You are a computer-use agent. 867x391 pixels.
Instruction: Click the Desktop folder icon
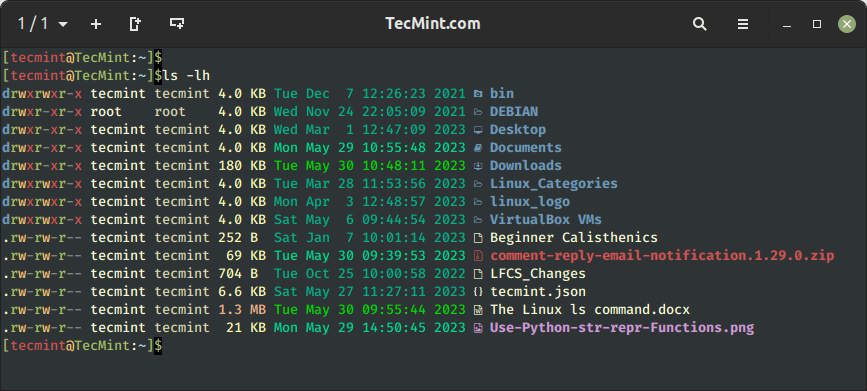(478, 130)
